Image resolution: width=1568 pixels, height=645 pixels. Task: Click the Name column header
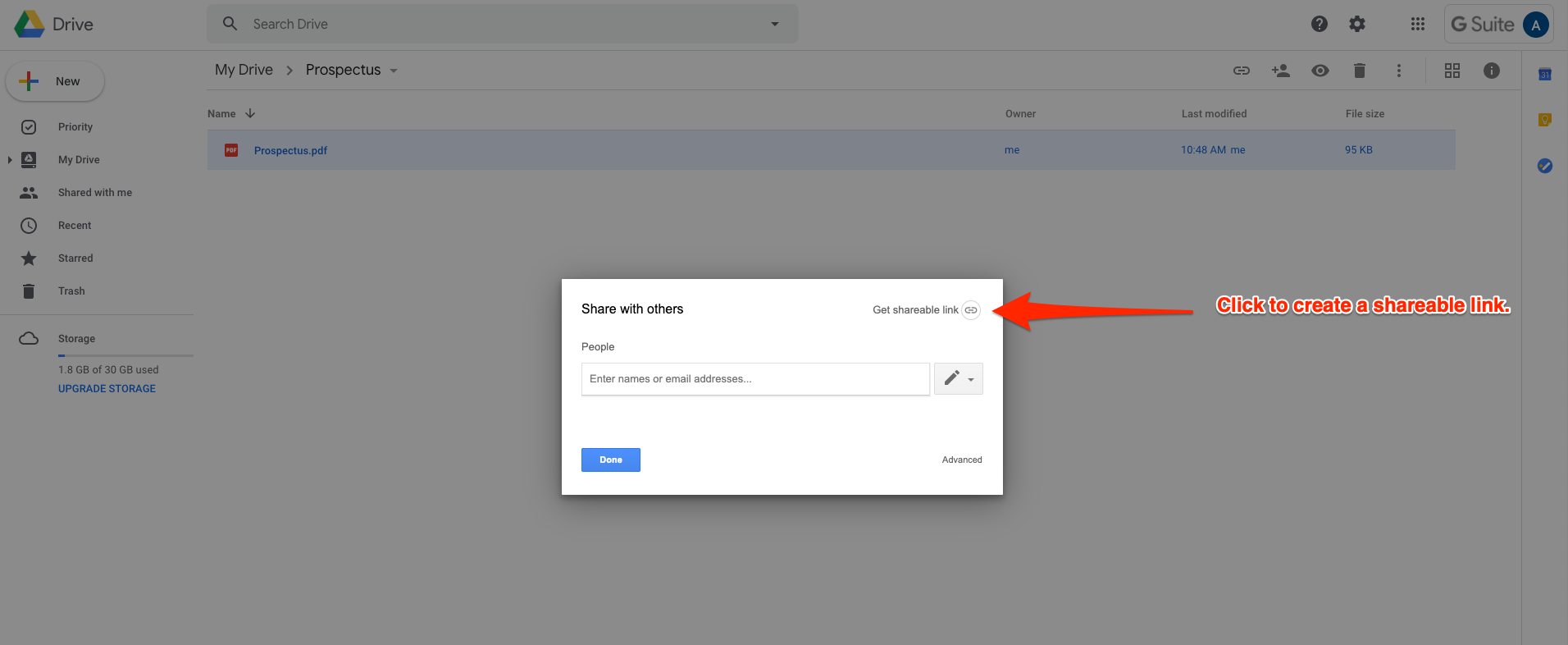tap(221, 113)
